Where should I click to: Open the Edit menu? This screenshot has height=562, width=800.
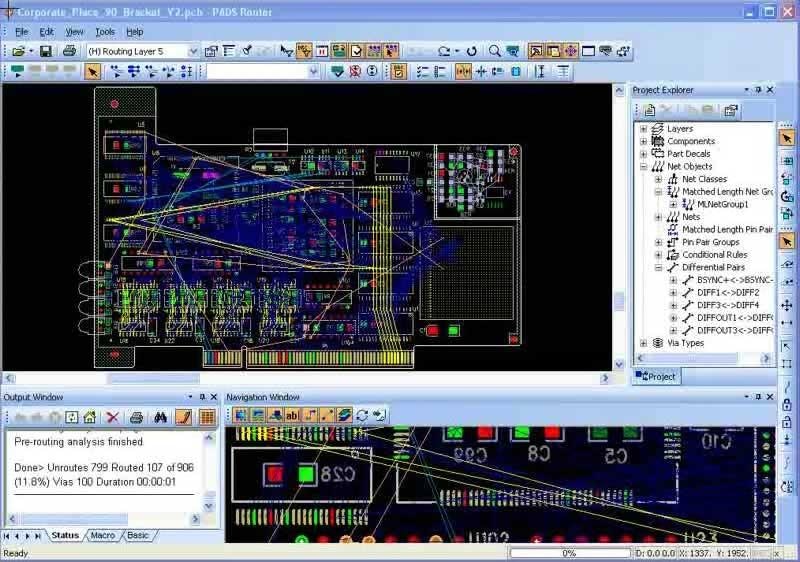point(46,32)
